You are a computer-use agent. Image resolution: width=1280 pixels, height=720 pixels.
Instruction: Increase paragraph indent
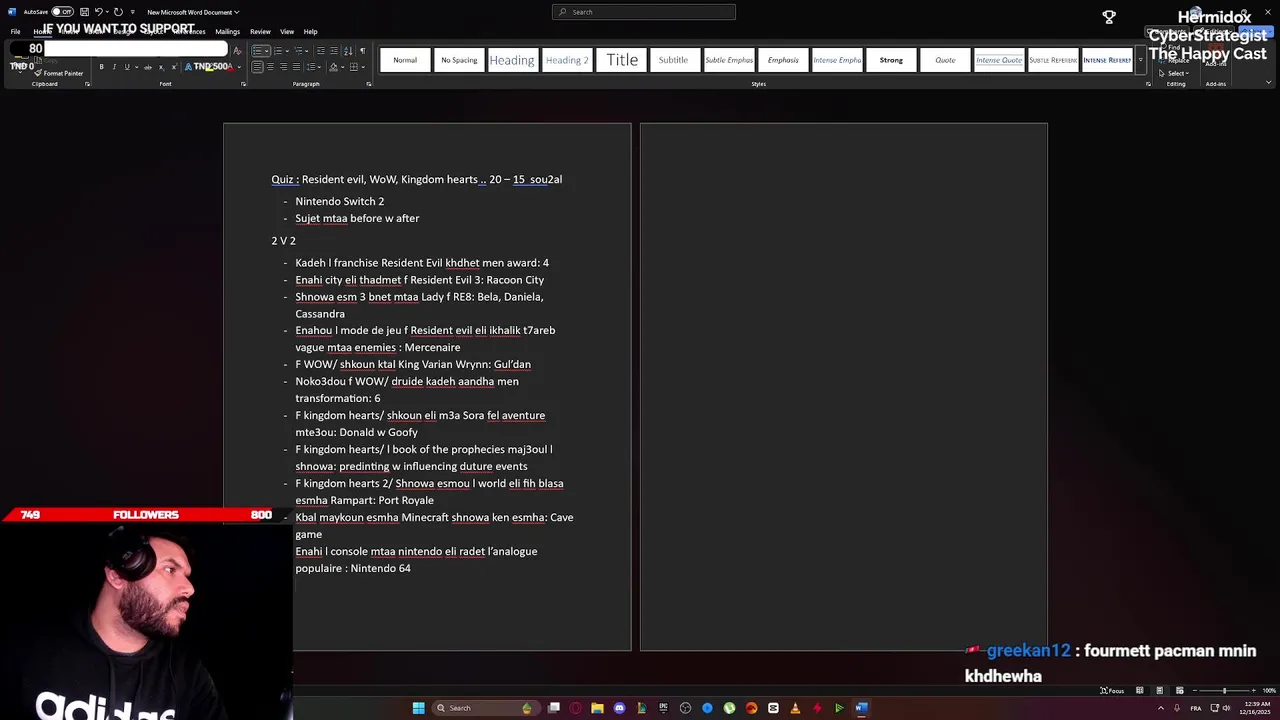pyautogui.click(x=333, y=51)
